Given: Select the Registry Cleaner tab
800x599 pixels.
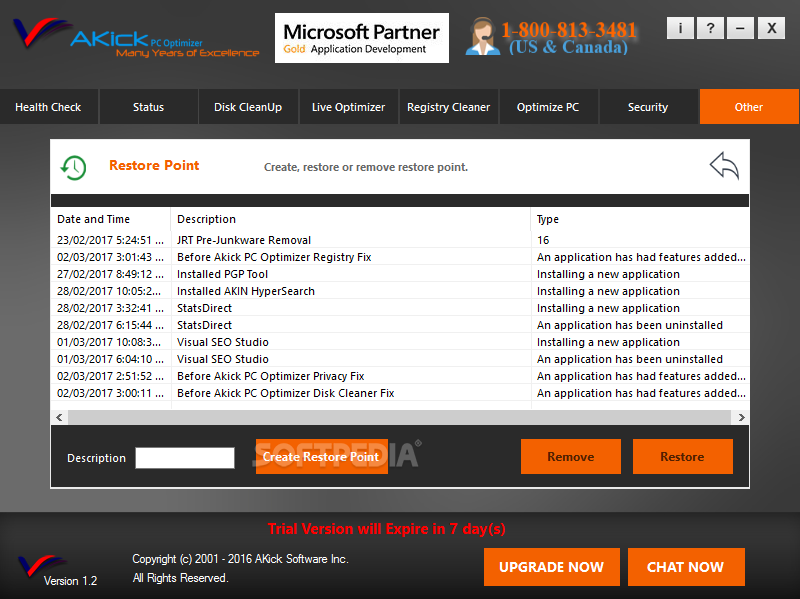Looking at the screenshot, I should (448, 107).
